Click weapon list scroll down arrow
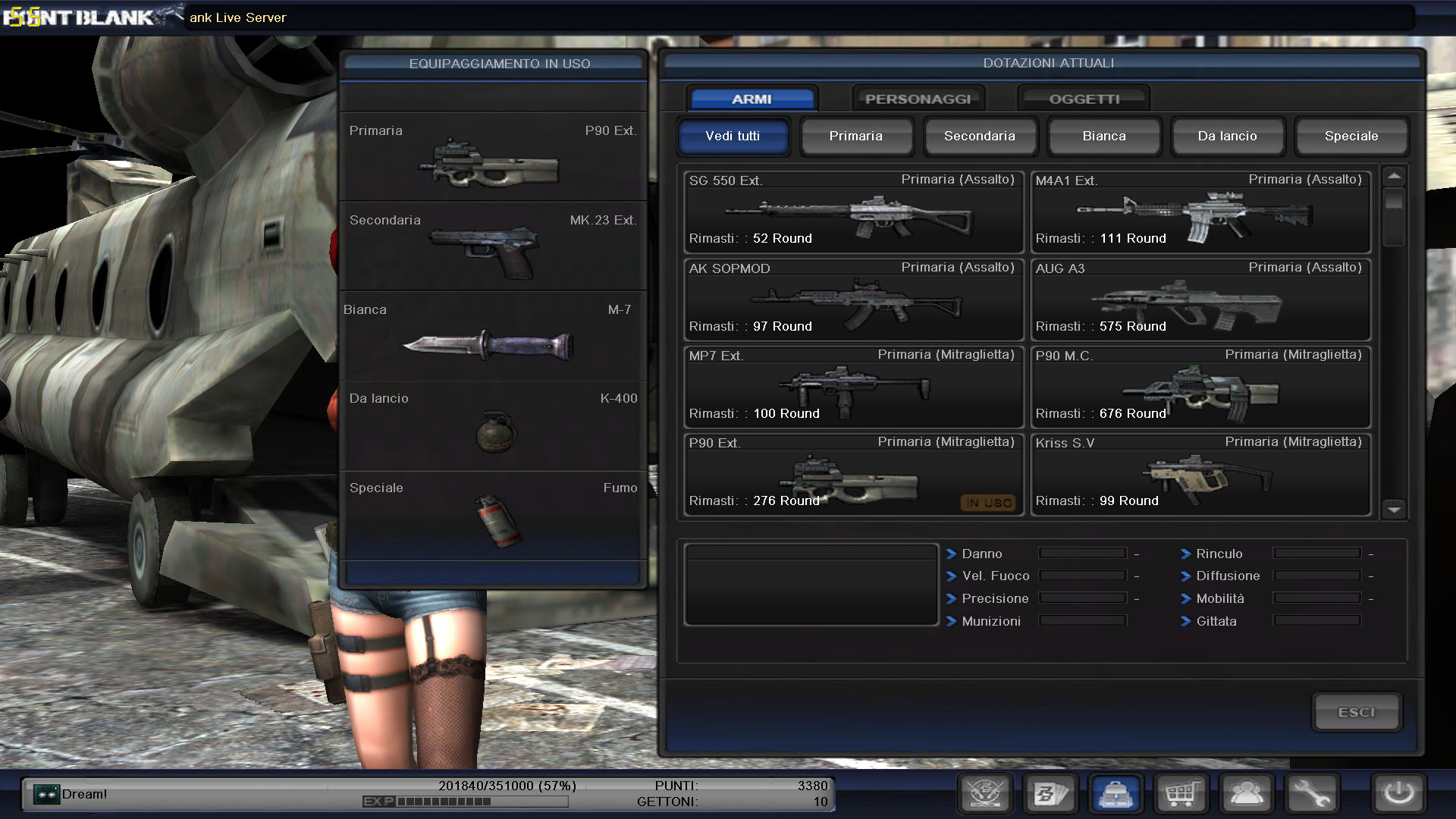Screen dimensions: 1456x819 [x=1394, y=509]
